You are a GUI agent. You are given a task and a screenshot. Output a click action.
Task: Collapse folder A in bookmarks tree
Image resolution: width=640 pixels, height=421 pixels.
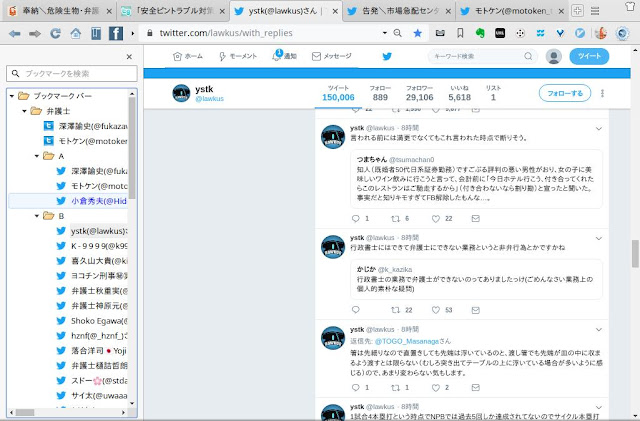click(37, 156)
